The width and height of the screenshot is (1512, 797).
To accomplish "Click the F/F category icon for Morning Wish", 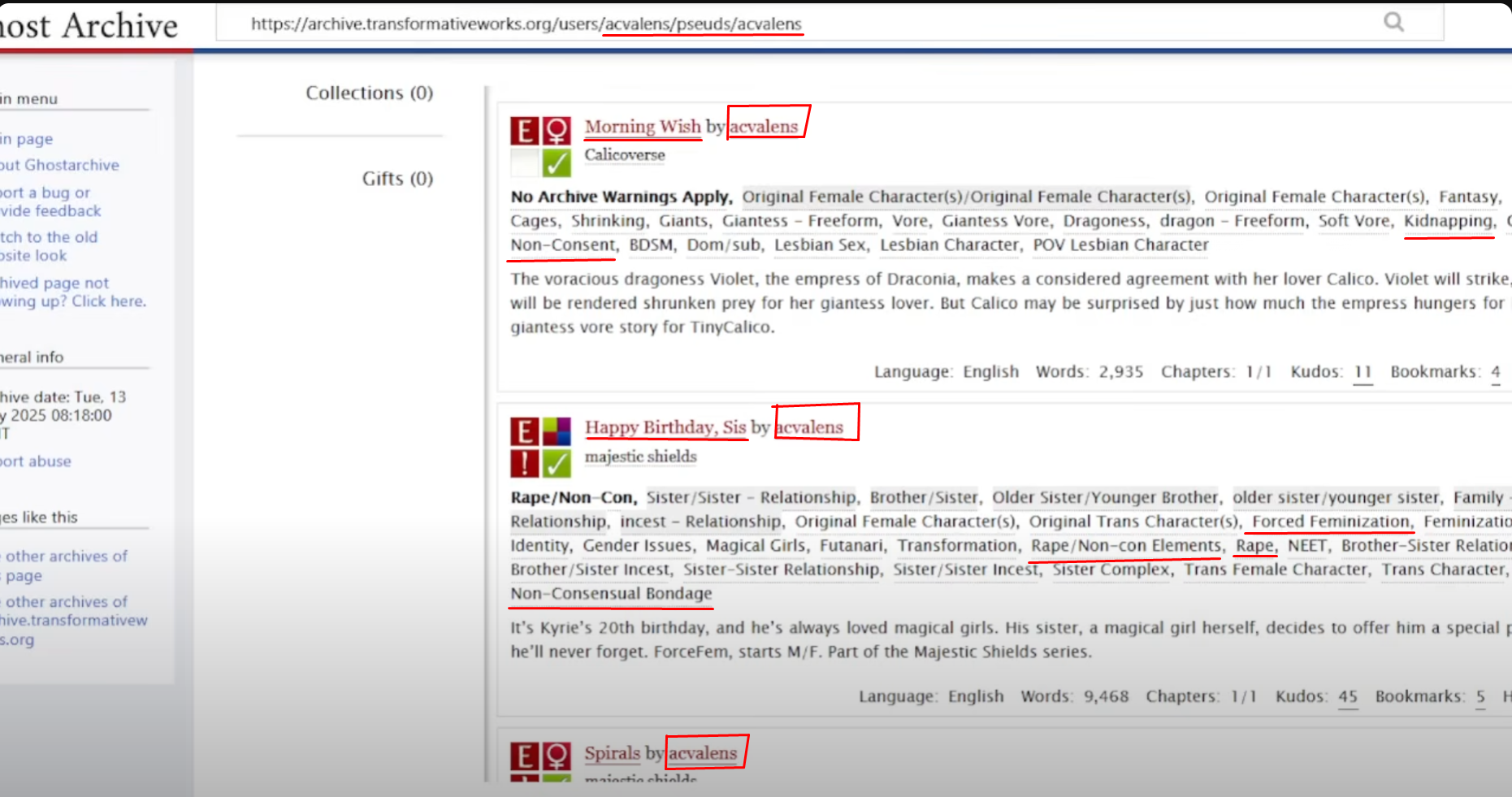I will (557, 131).
